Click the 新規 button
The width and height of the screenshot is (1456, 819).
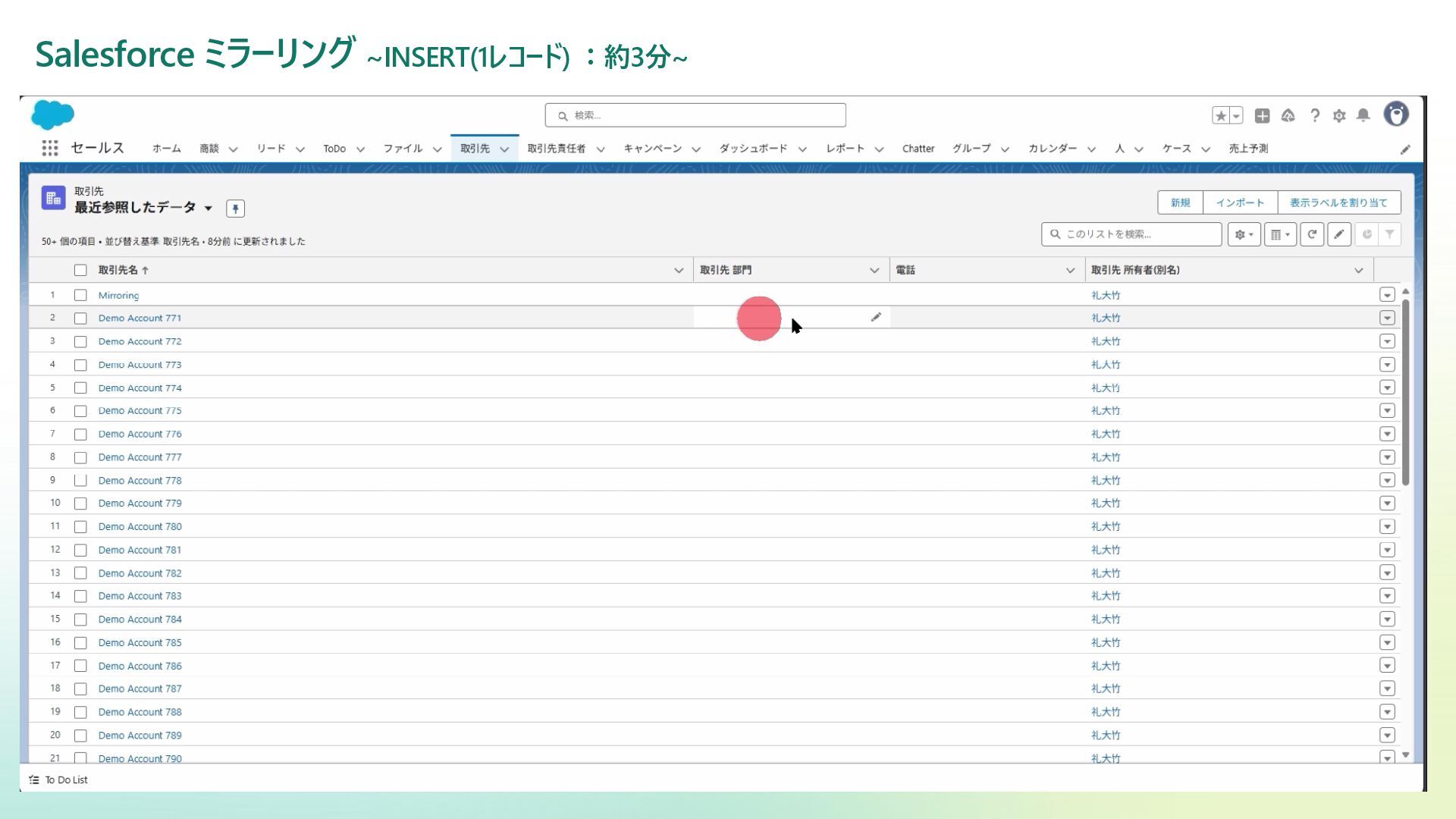[x=1180, y=202]
